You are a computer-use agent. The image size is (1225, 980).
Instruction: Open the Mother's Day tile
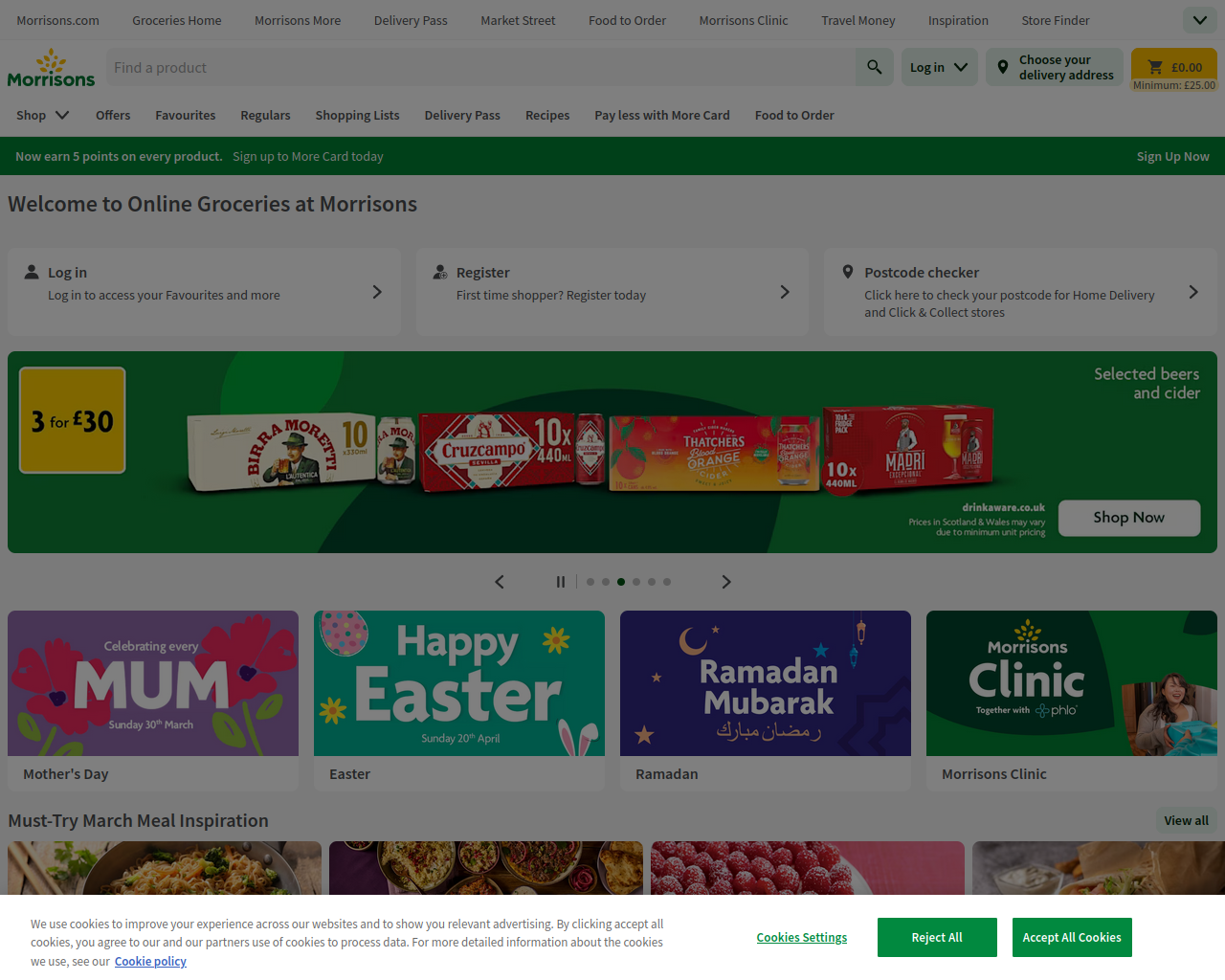coord(153,701)
